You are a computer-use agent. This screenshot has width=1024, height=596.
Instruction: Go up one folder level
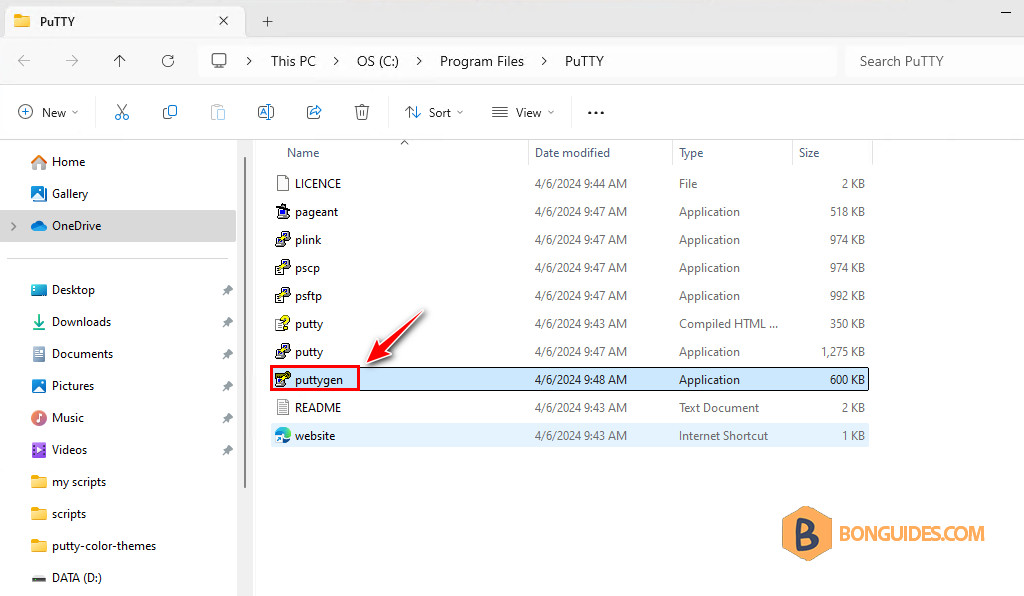[120, 61]
